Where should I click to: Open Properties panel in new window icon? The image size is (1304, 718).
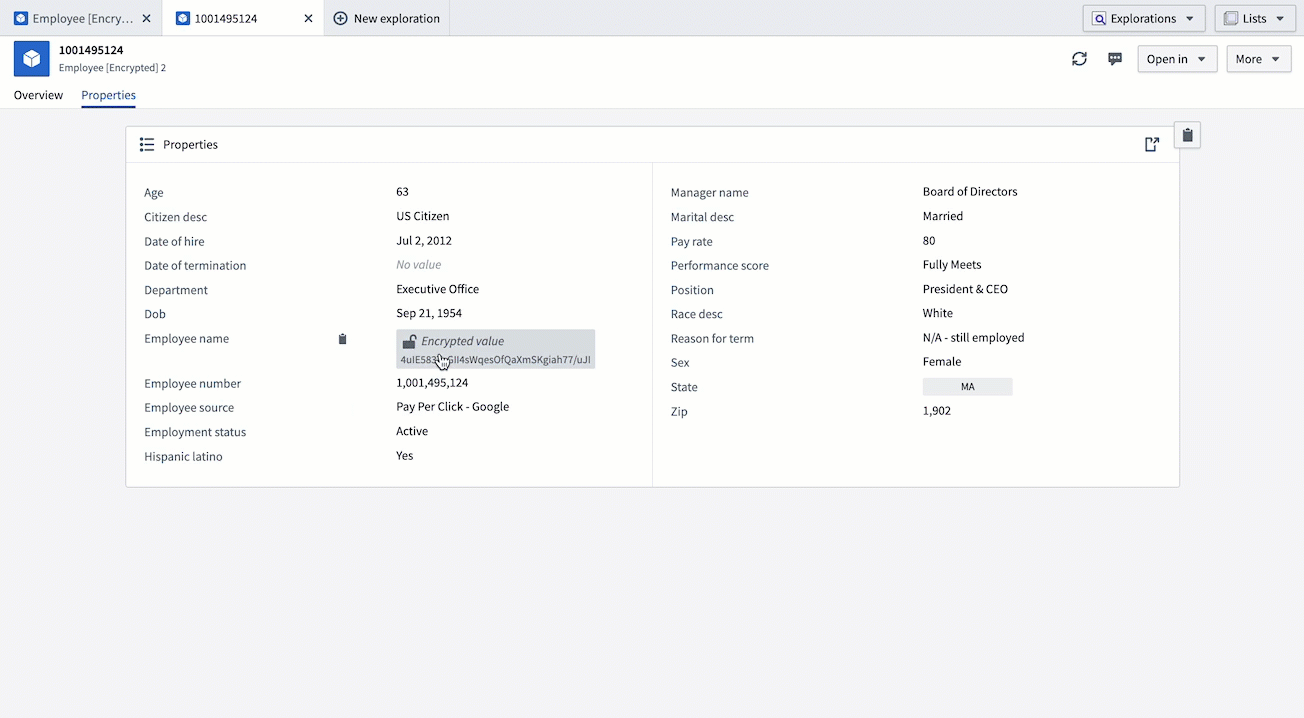(1152, 145)
